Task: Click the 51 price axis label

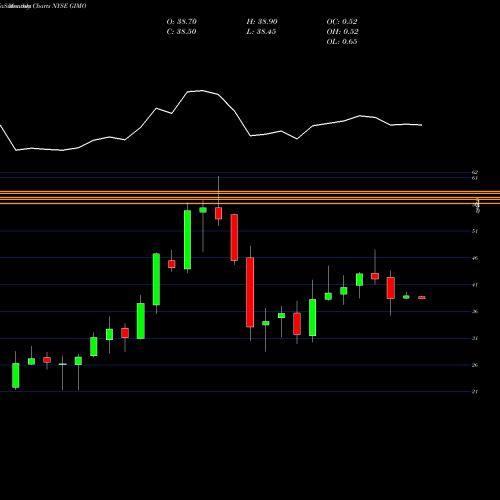Action: [475, 231]
